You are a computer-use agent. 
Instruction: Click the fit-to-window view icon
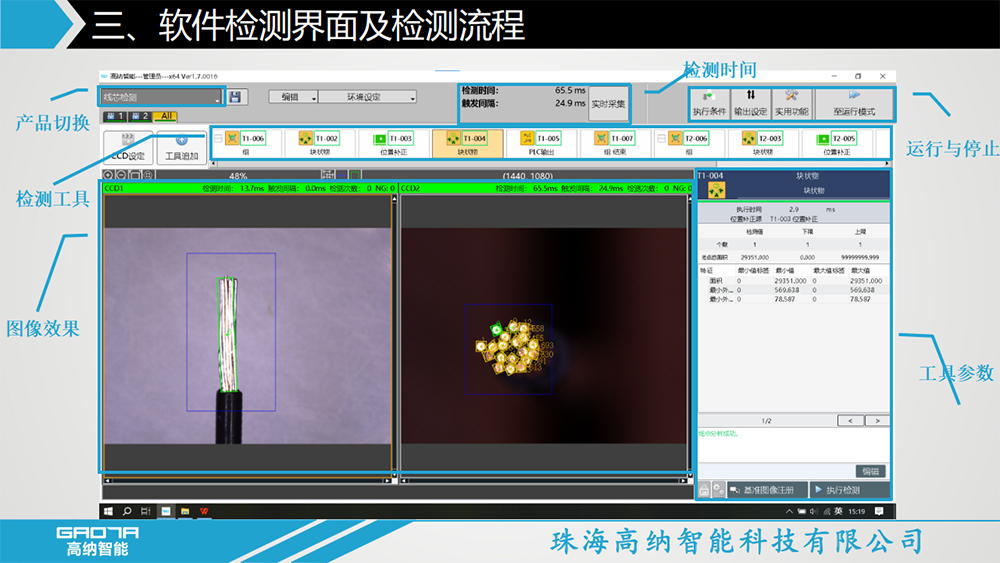135,175
